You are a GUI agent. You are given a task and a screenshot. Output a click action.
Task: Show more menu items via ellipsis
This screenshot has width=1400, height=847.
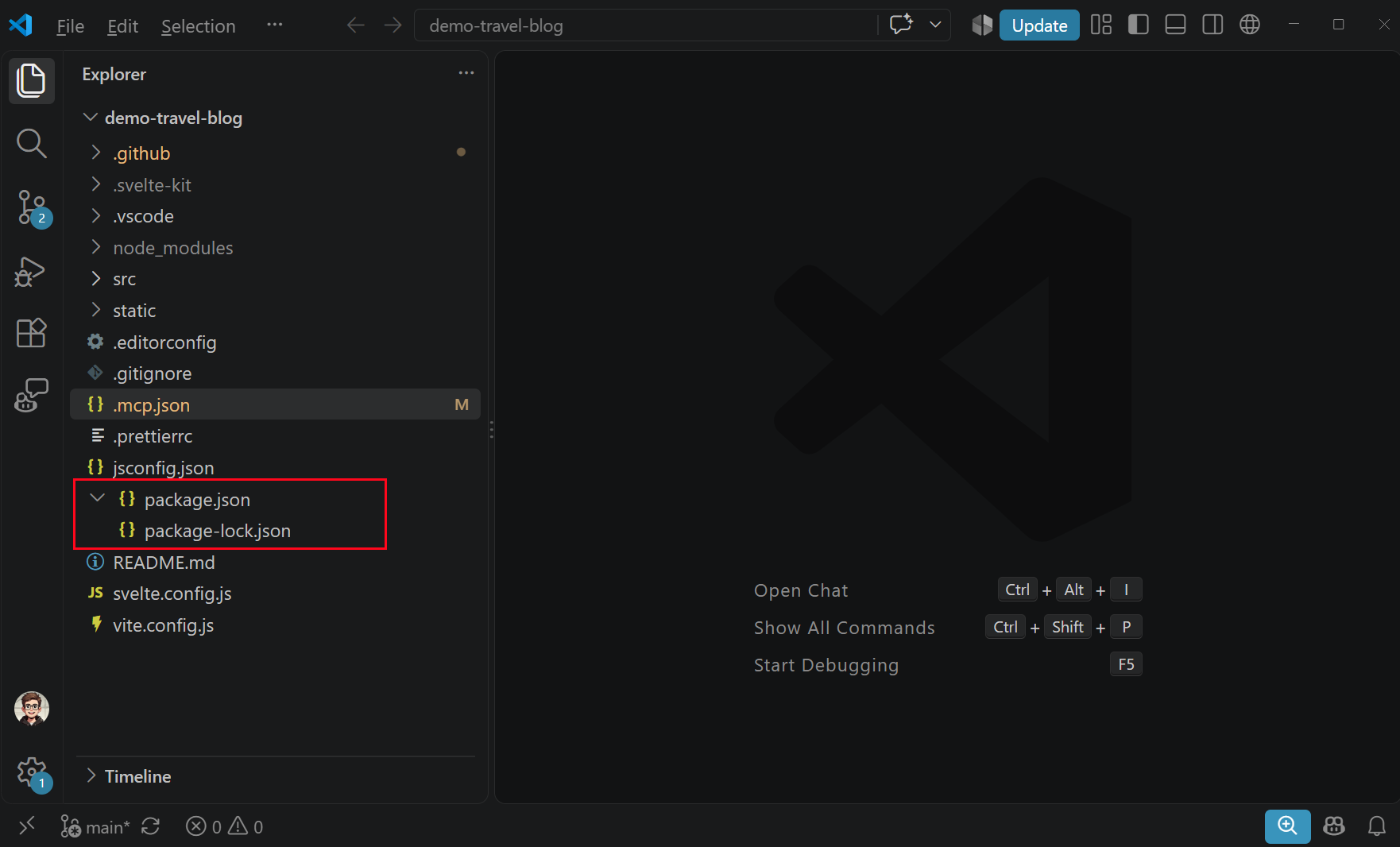pos(275,25)
